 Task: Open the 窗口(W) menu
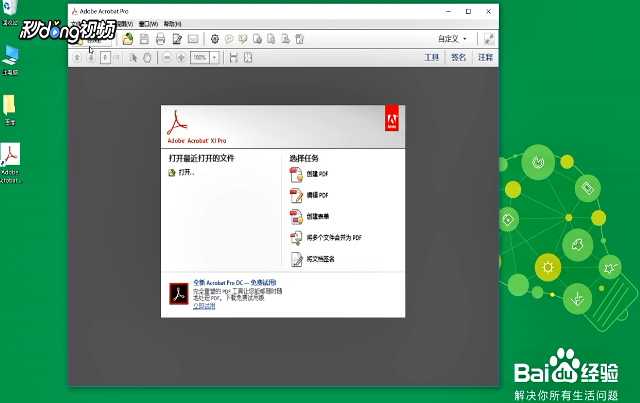tap(148, 24)
